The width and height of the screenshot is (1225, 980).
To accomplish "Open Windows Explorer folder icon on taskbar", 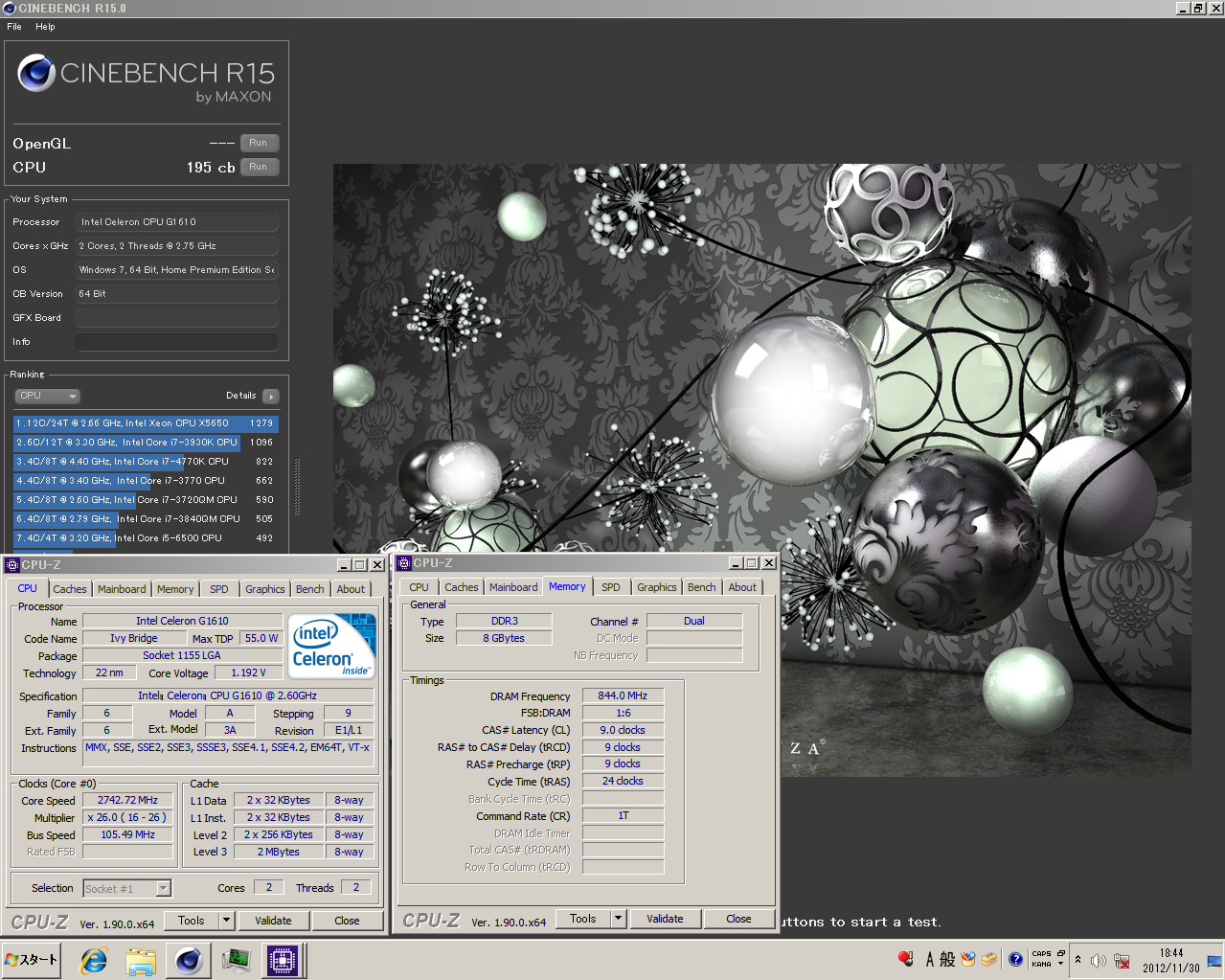I will (x=141, y=960).
